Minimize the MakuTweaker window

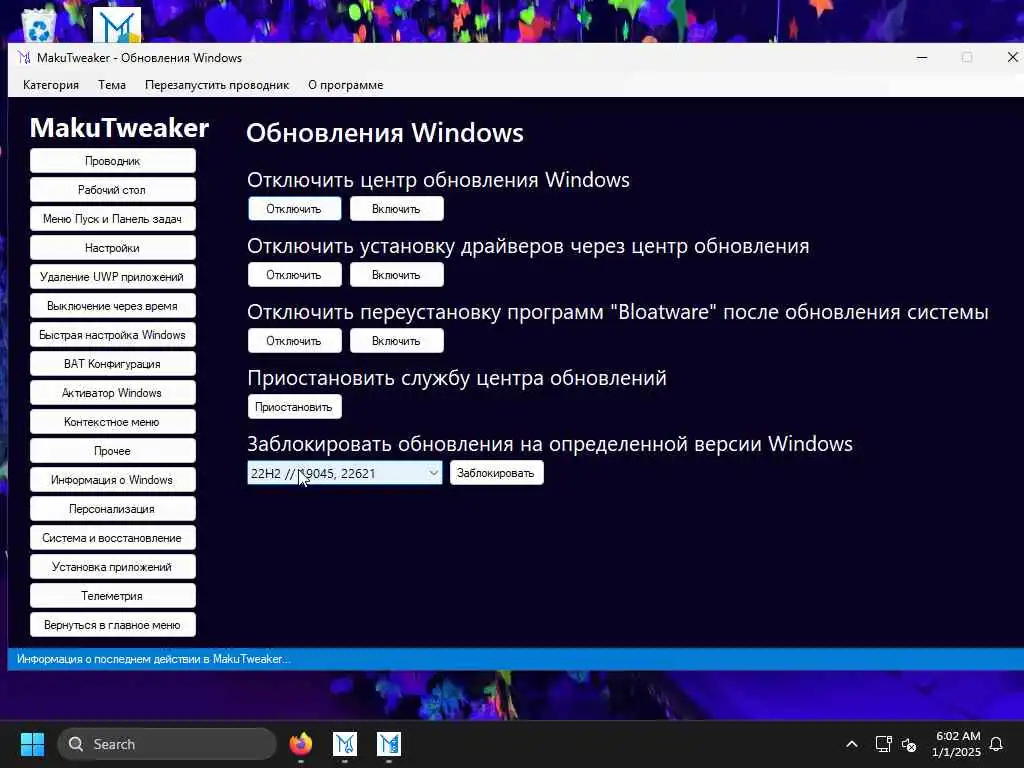[921, 57]
